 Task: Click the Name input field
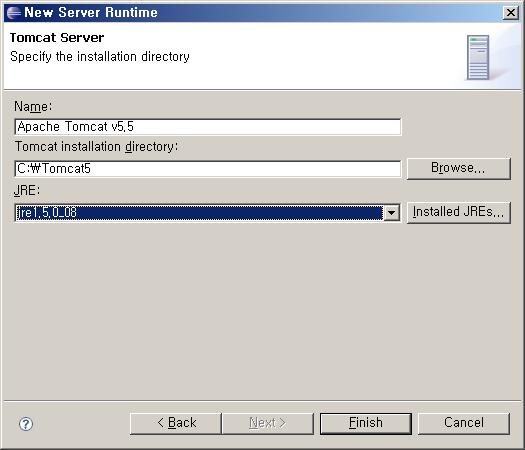point(208,127)
